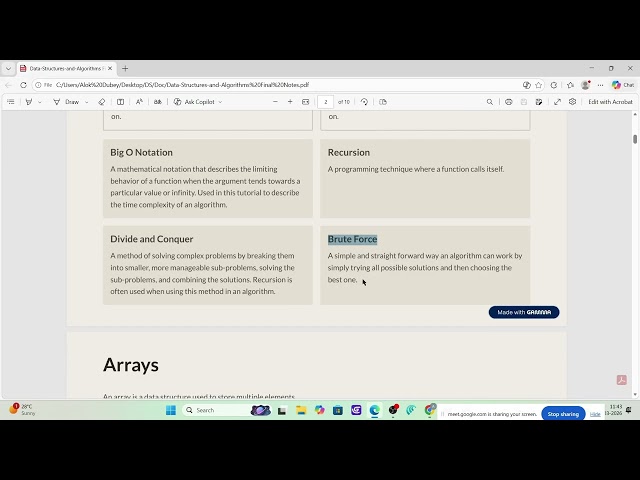Open the PDF find search icon

pyautogui.click(x=490, y=102)
